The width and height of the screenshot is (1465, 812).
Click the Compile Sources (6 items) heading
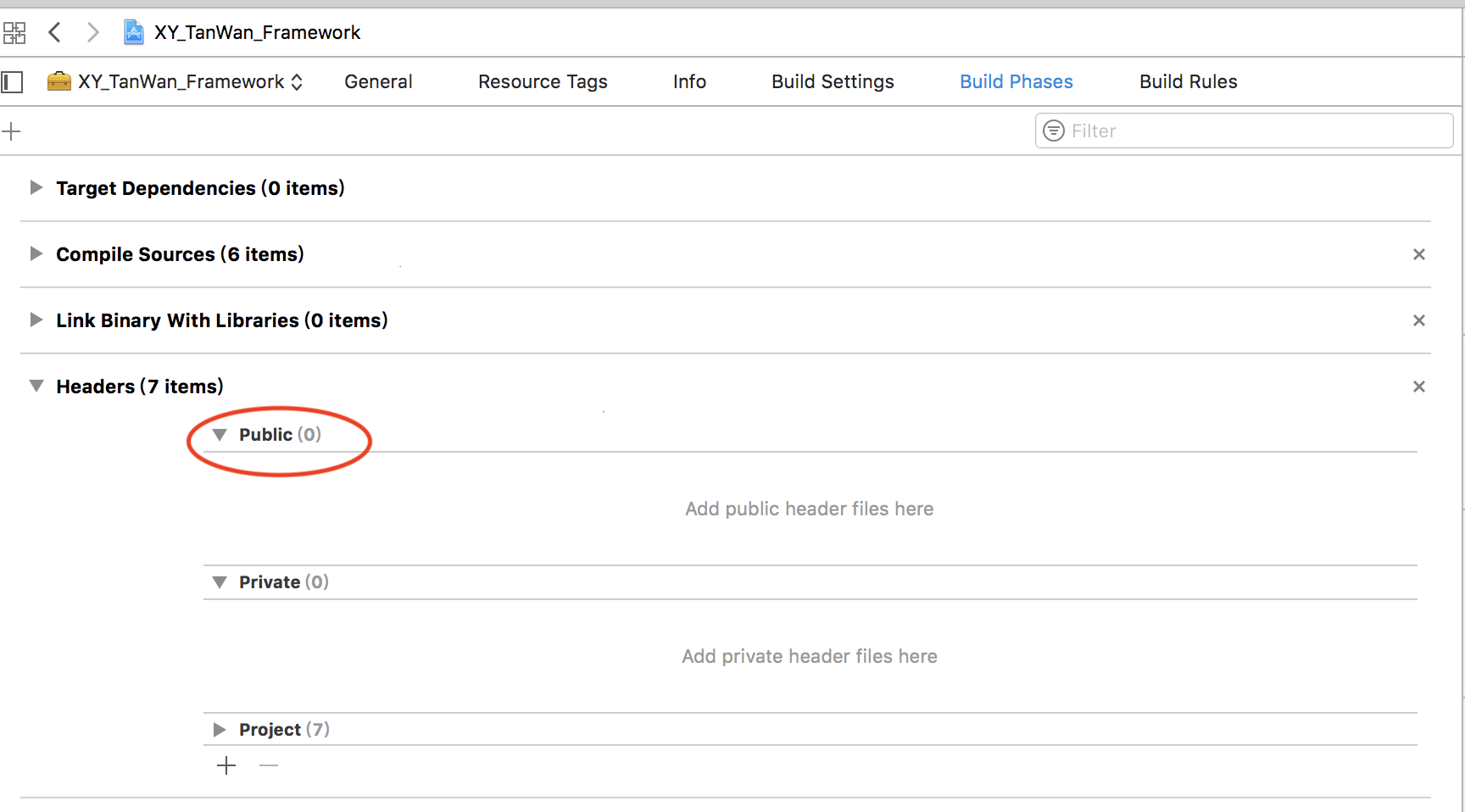[x=180, y=254]
